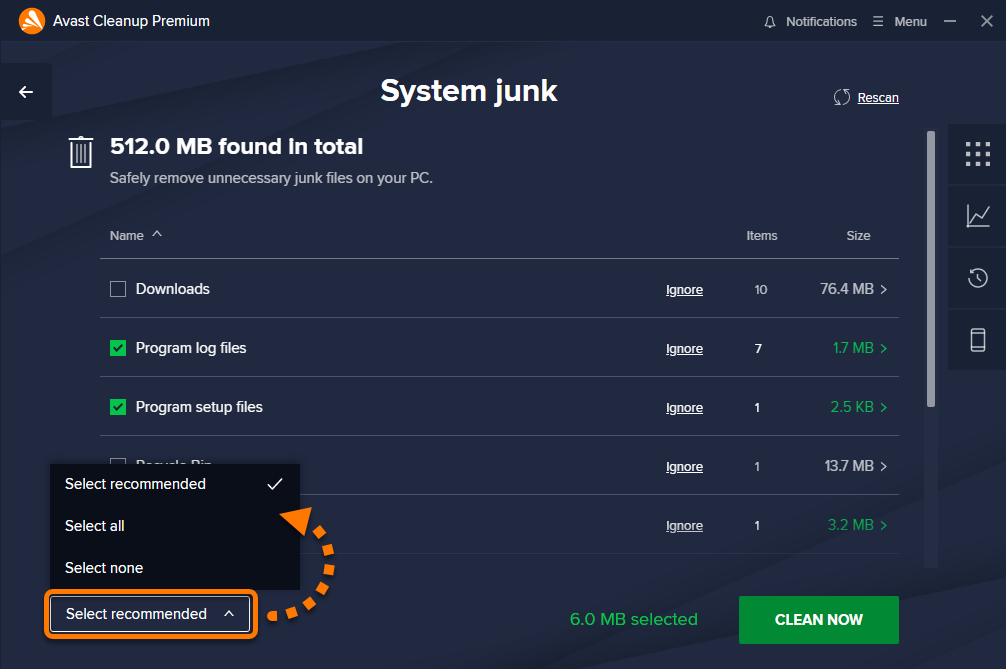
Task: Choose Select all from the menu
Action: click(x=175, y=526)
